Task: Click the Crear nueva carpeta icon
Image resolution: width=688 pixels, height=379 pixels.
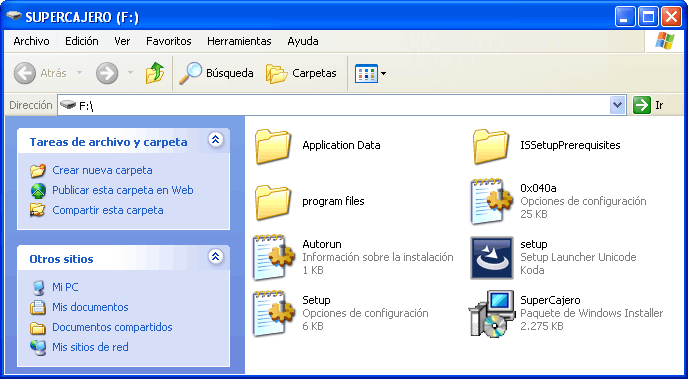Action: [x=38, y=170]
